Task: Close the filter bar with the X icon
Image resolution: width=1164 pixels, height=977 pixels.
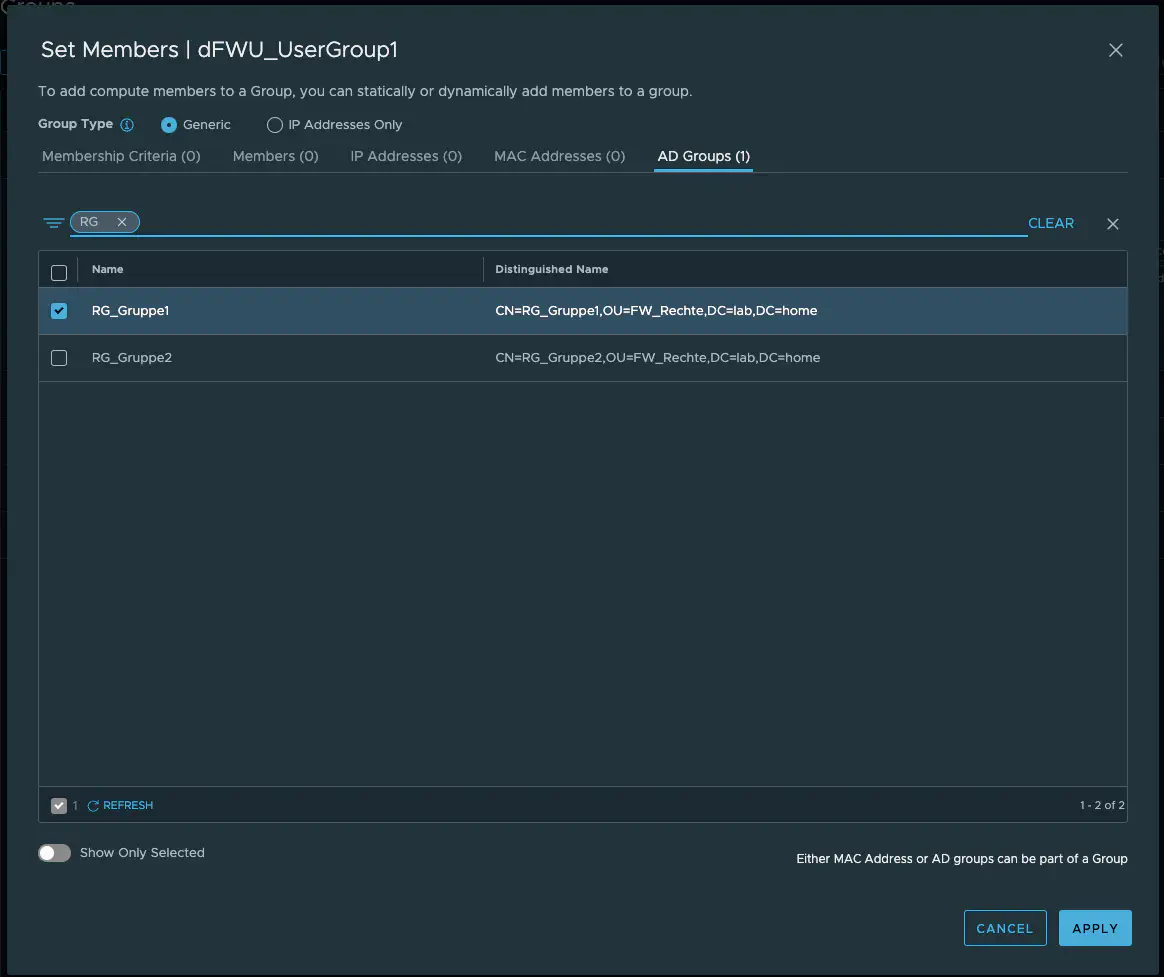Action: click(x=1112, y=224)
